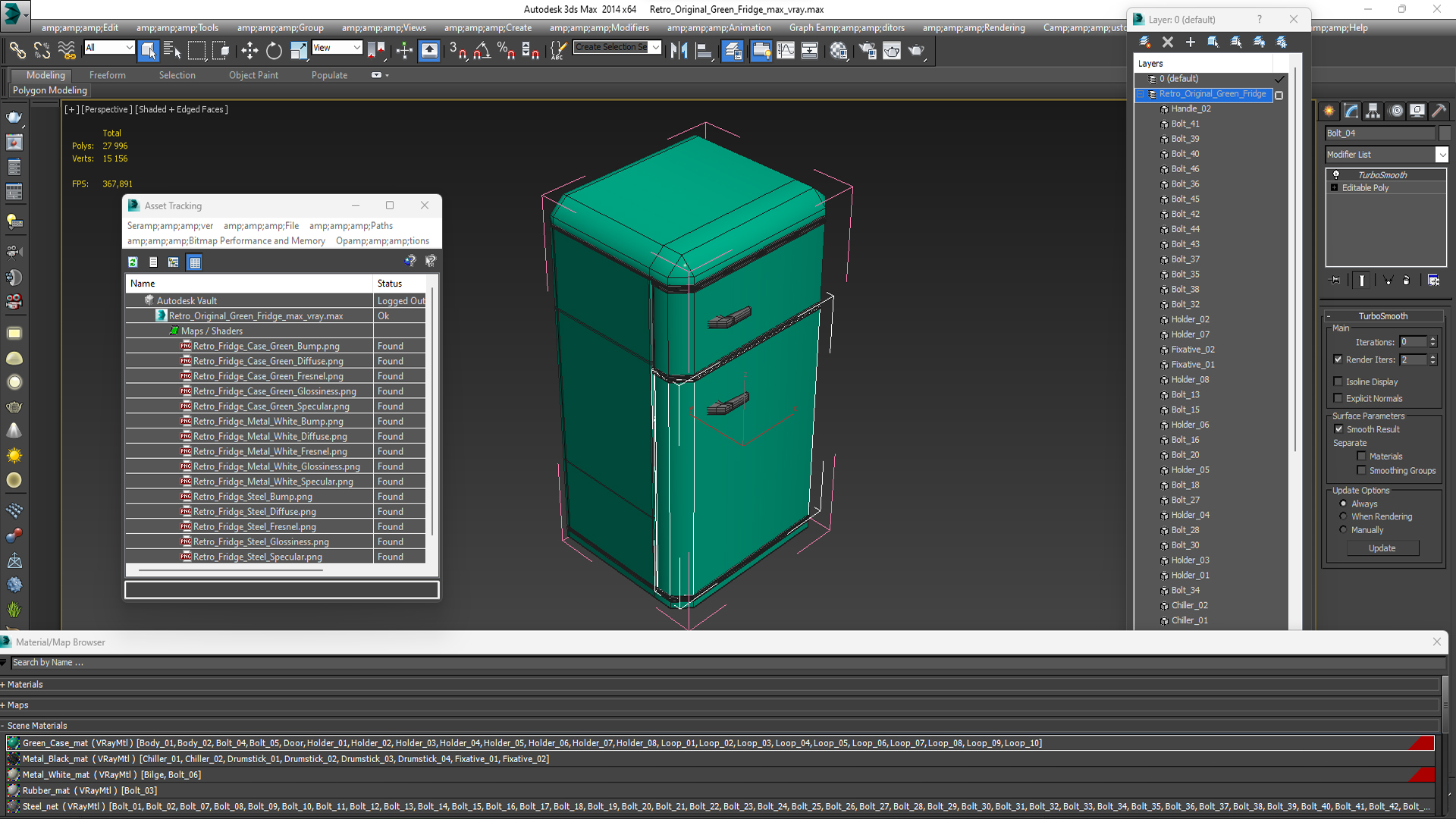Viewport: 1456px width, 819px height.
Task: Toggle TurboSmooth modifier lightbulb visibility
Action: [1336, 174]
